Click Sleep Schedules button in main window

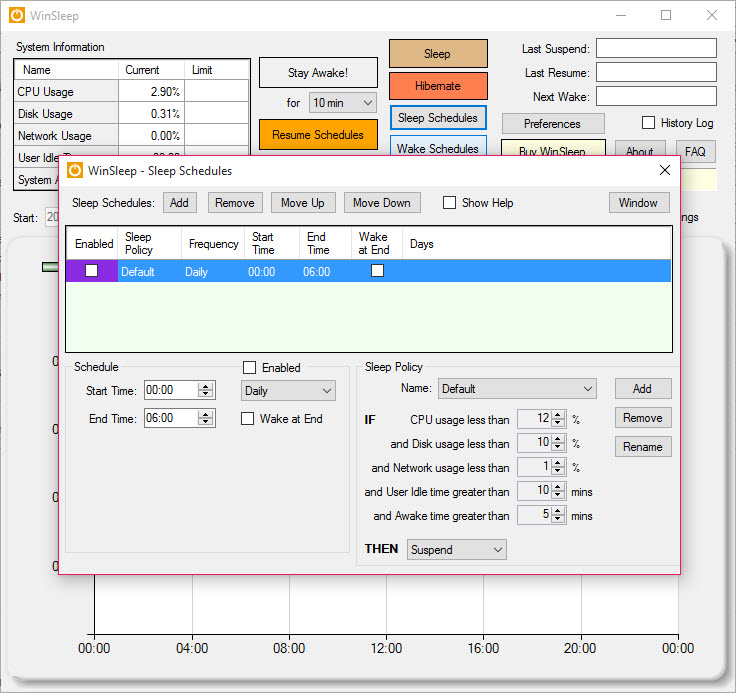tap(438, 118)
